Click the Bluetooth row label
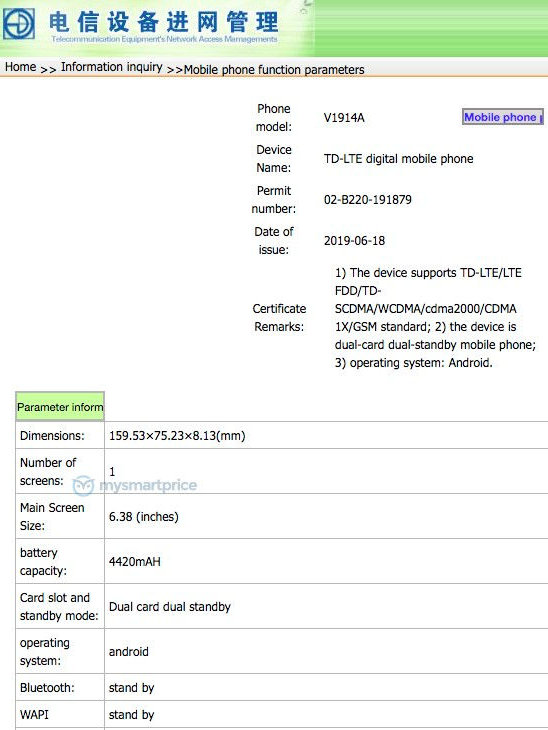548x730 pixels. (x=47, y=687)
